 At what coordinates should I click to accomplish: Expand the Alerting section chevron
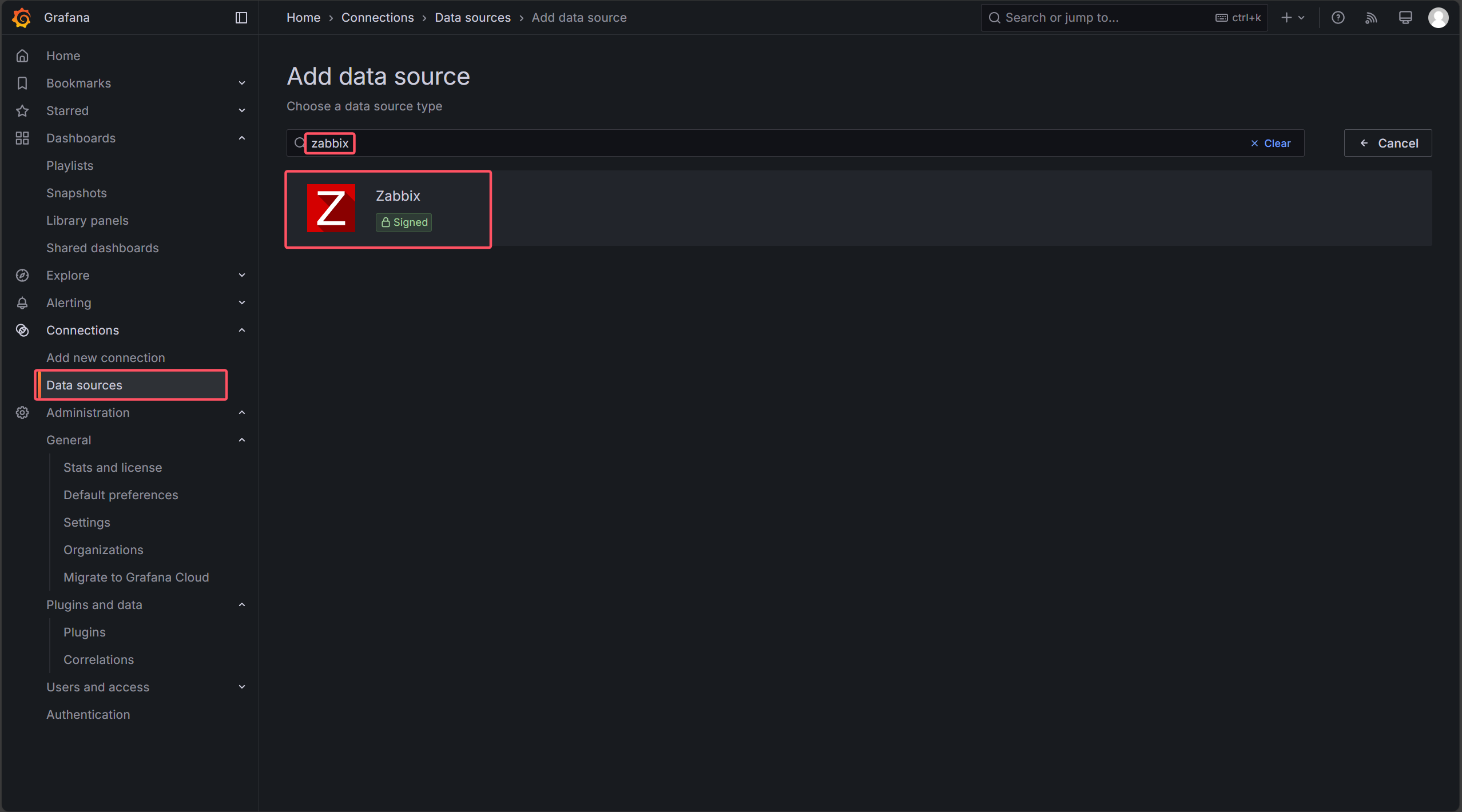242,302
